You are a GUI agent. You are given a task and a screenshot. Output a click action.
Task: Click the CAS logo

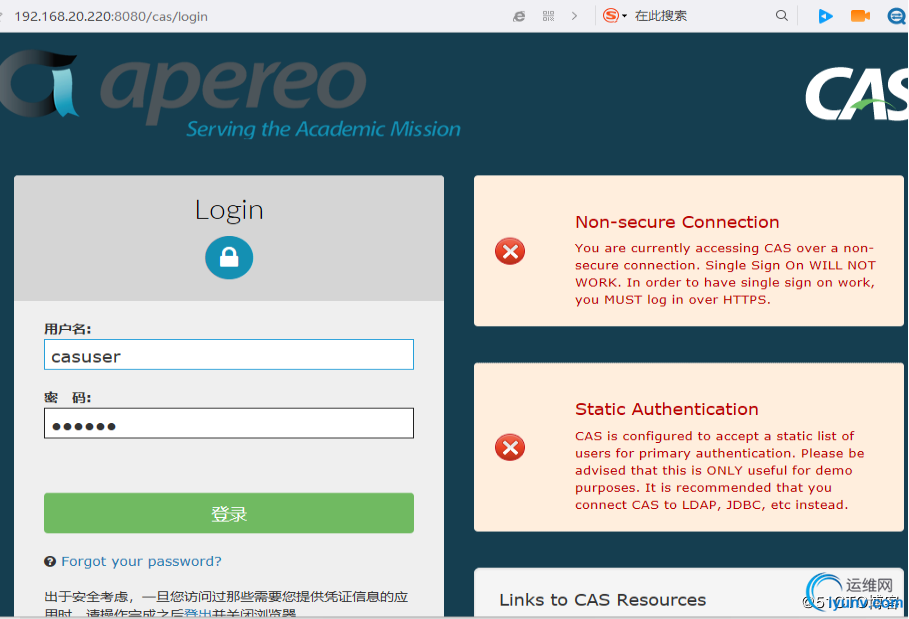[x=857, y=94]
